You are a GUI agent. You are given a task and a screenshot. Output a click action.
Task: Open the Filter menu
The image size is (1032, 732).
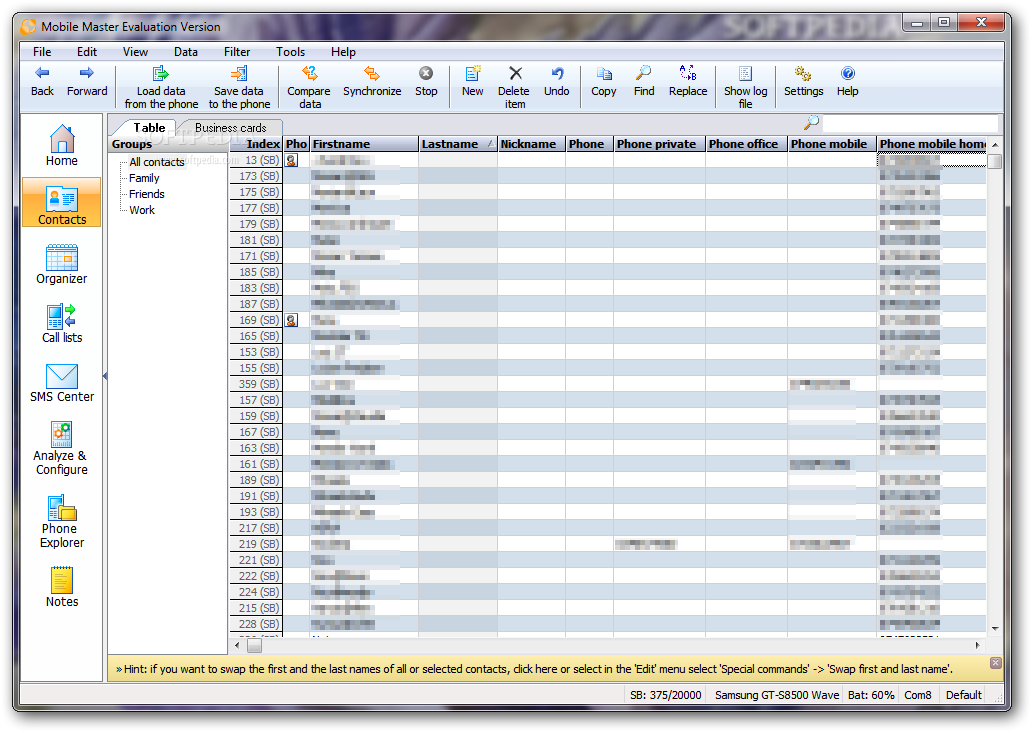(x=237, y=51)
